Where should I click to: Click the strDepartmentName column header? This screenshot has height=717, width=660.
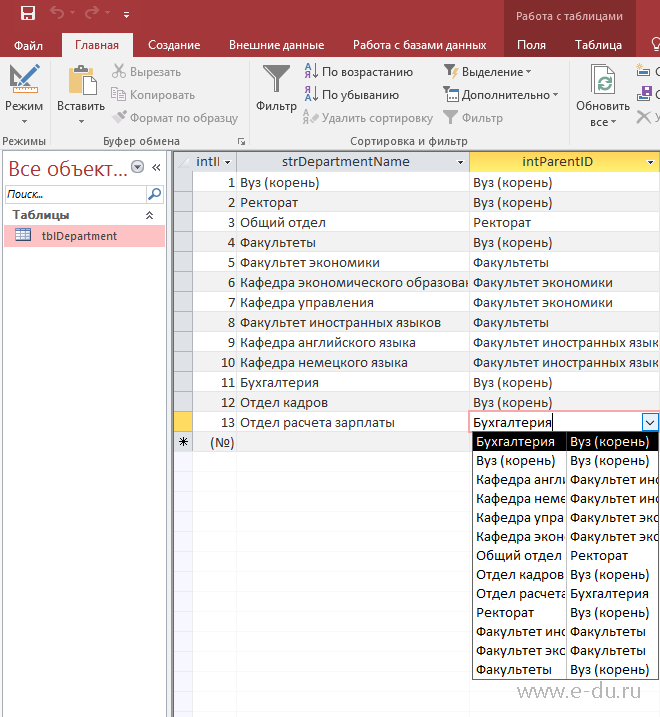click(346, 162)
